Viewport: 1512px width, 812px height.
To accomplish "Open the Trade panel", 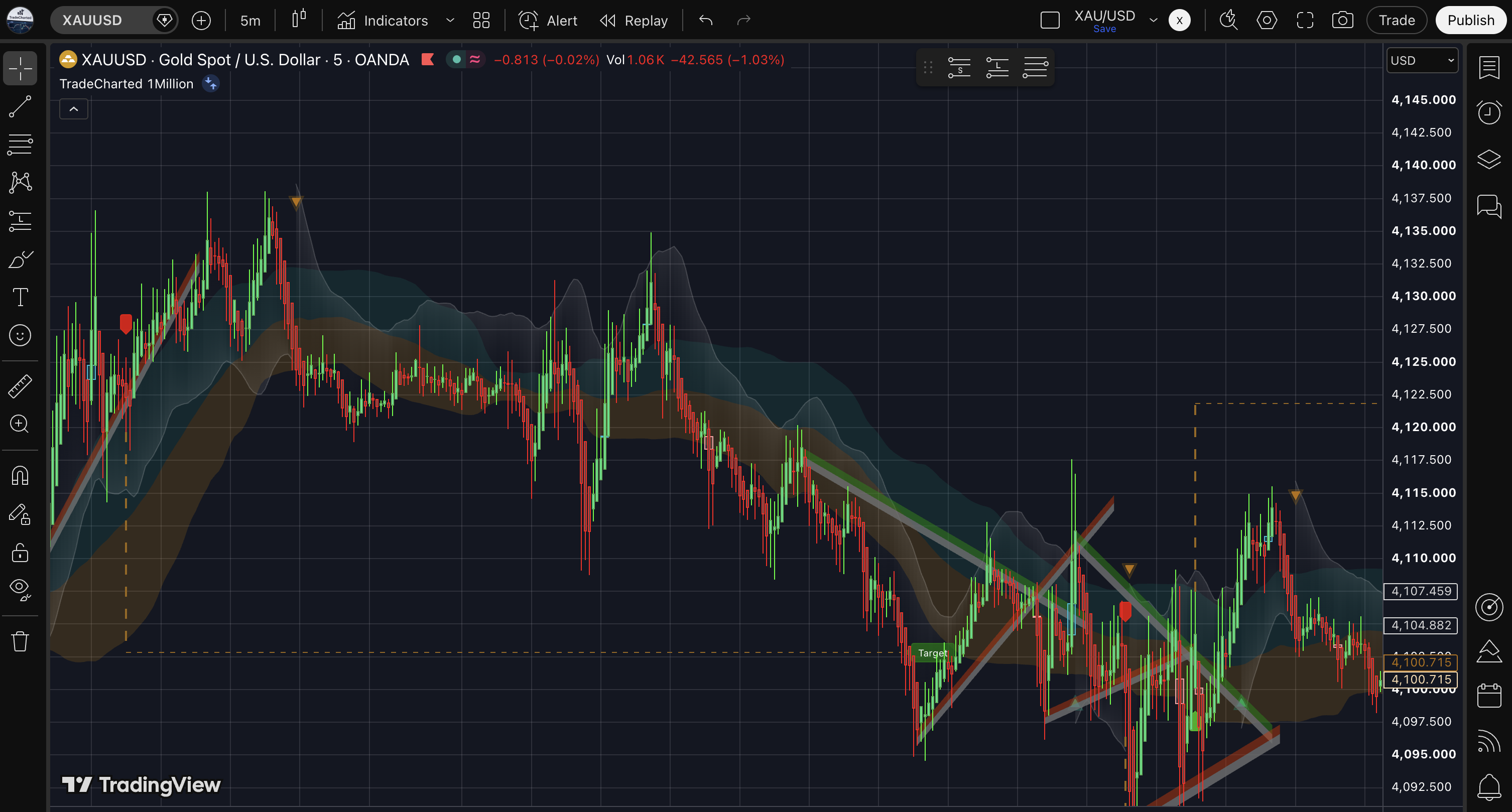I will click(1397, 21).
